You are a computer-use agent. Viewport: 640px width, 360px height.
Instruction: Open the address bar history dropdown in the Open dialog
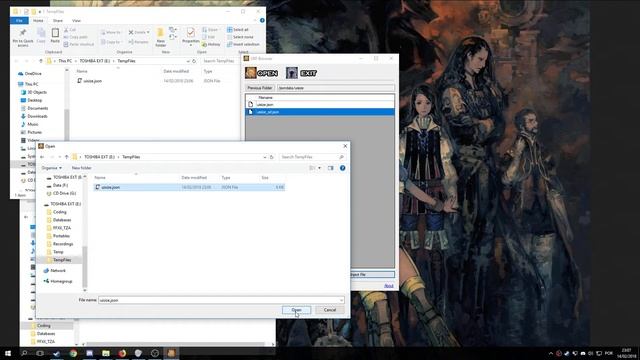pyautogui.click(x=265, y=157)
